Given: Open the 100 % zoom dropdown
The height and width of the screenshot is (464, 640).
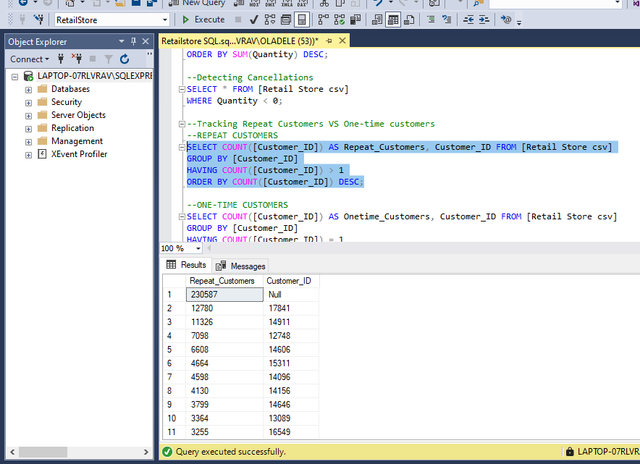Looking at the screenshot, I should tap(198, 248).
